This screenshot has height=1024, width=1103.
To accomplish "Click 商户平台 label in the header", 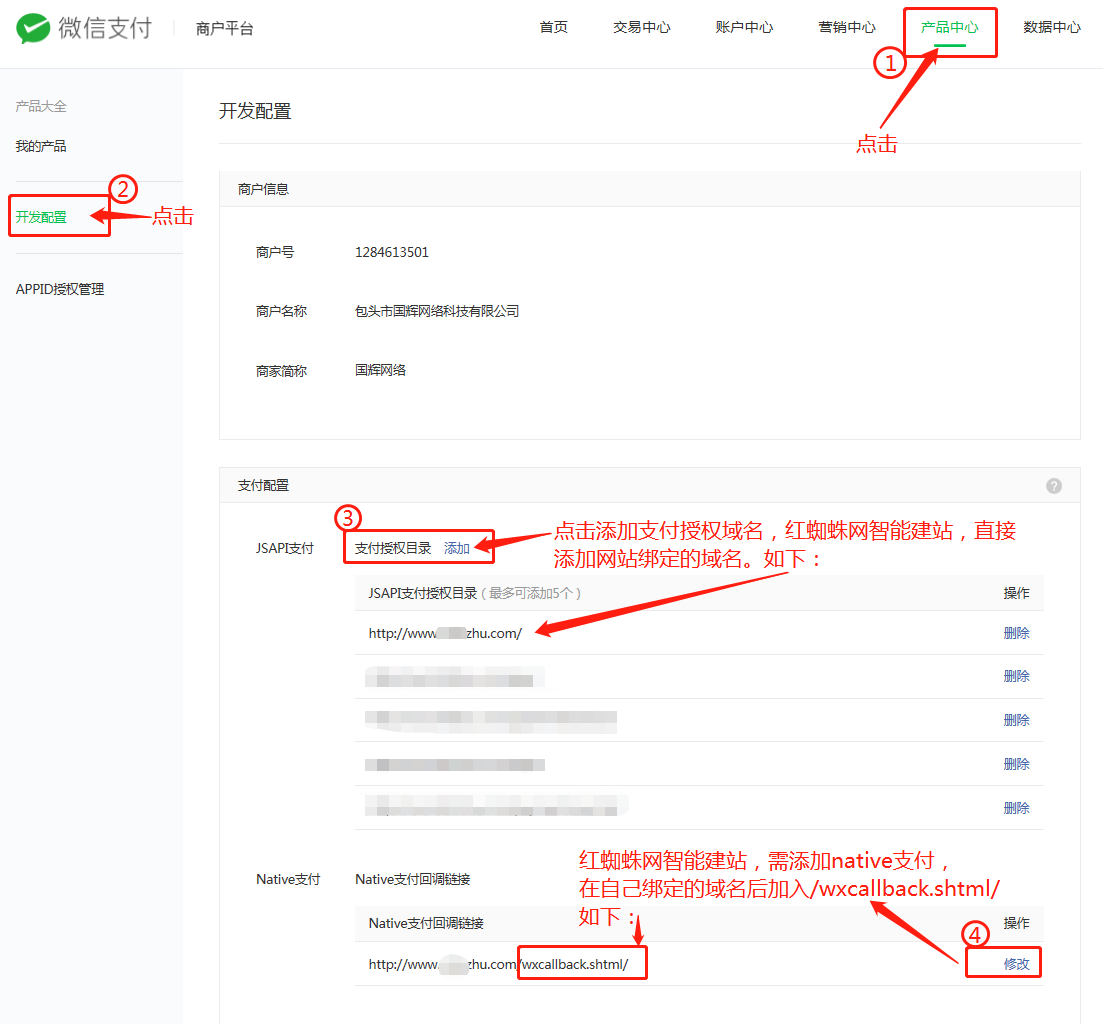I will (x=224, y=29).
